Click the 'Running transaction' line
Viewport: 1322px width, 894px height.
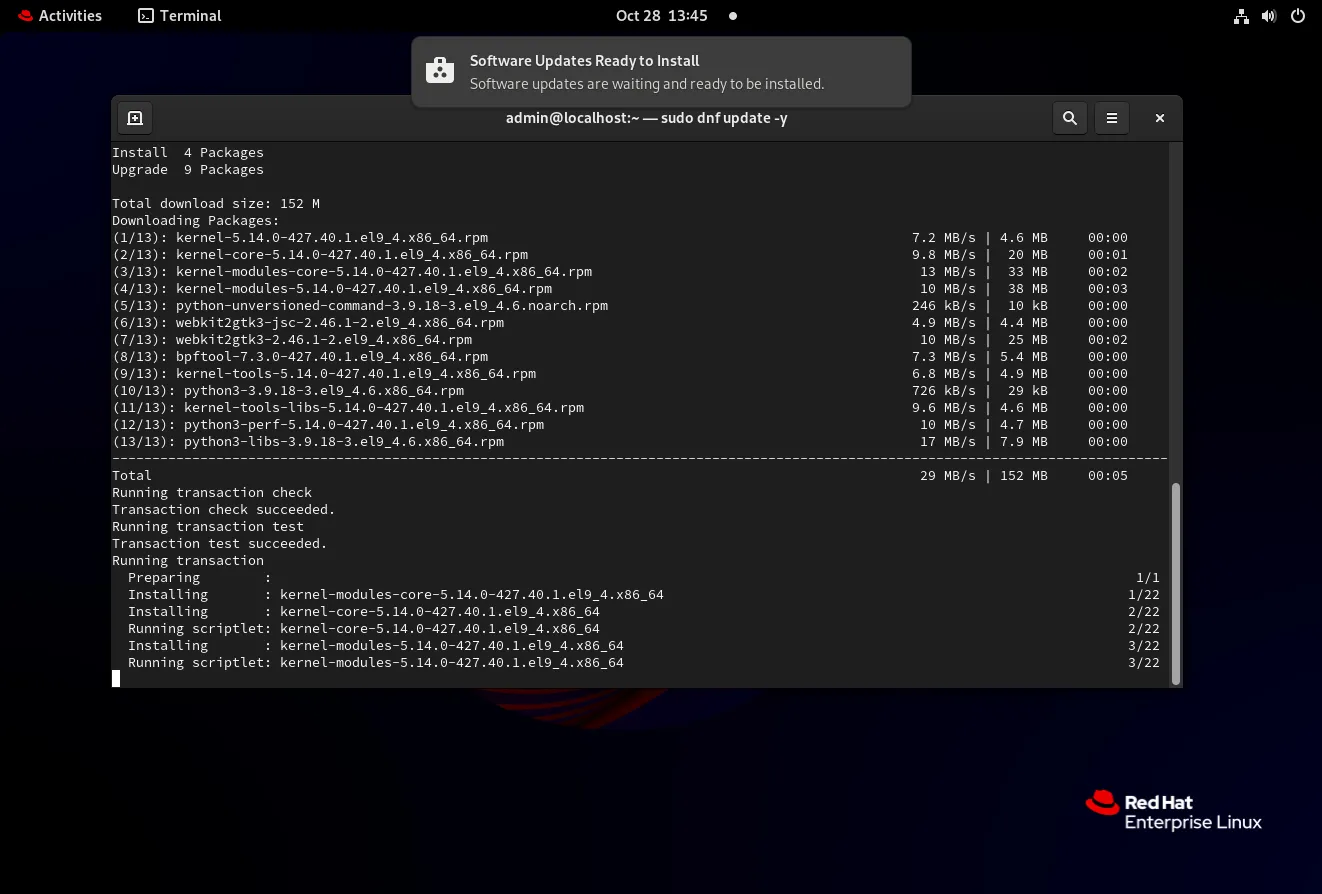click(x=188, y=560)
